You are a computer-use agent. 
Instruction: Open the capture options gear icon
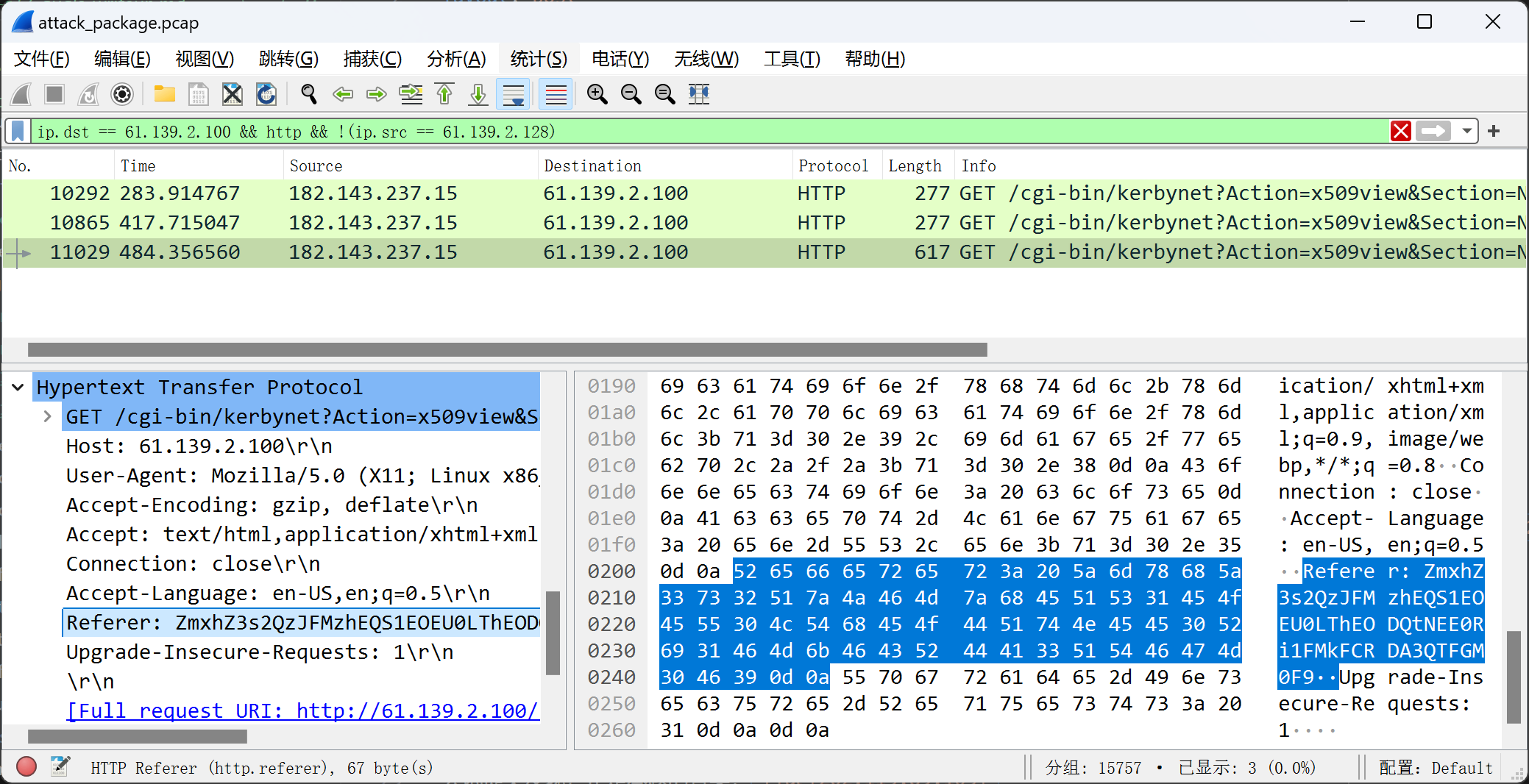122,94
